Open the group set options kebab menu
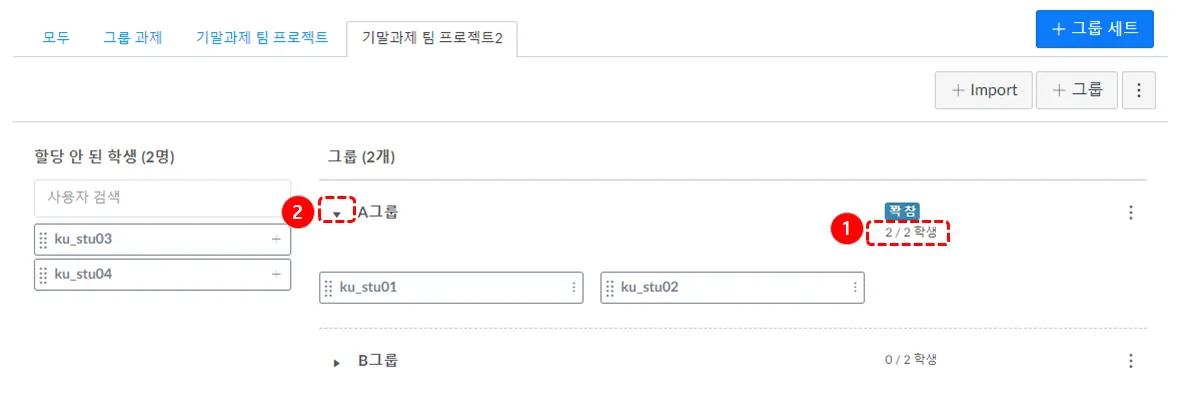 coord(1139,90)
